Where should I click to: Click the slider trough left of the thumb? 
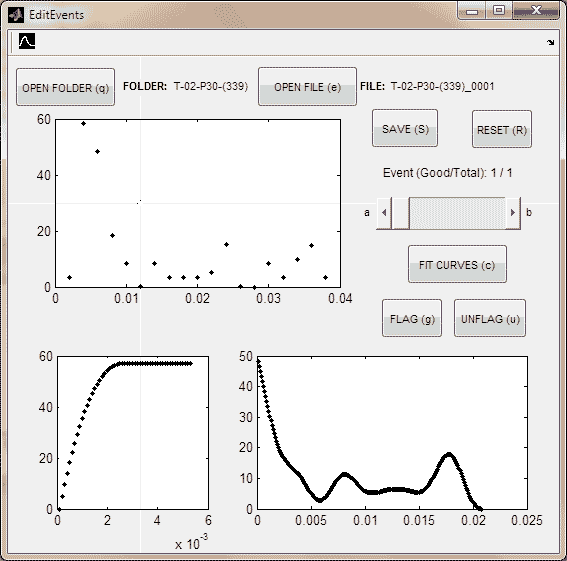(x=400, y=213)
